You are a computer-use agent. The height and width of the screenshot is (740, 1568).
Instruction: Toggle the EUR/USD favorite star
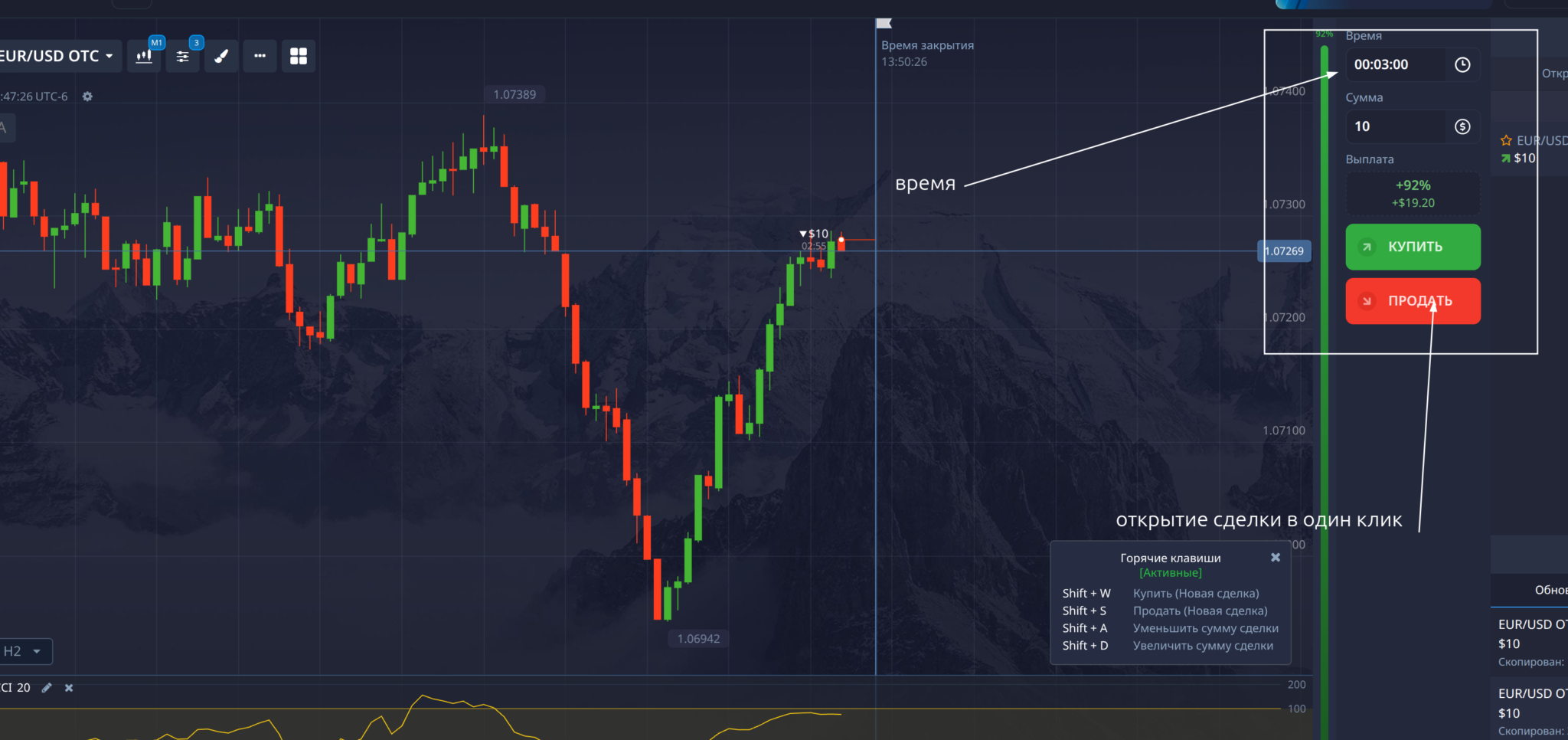point(1506,141)
